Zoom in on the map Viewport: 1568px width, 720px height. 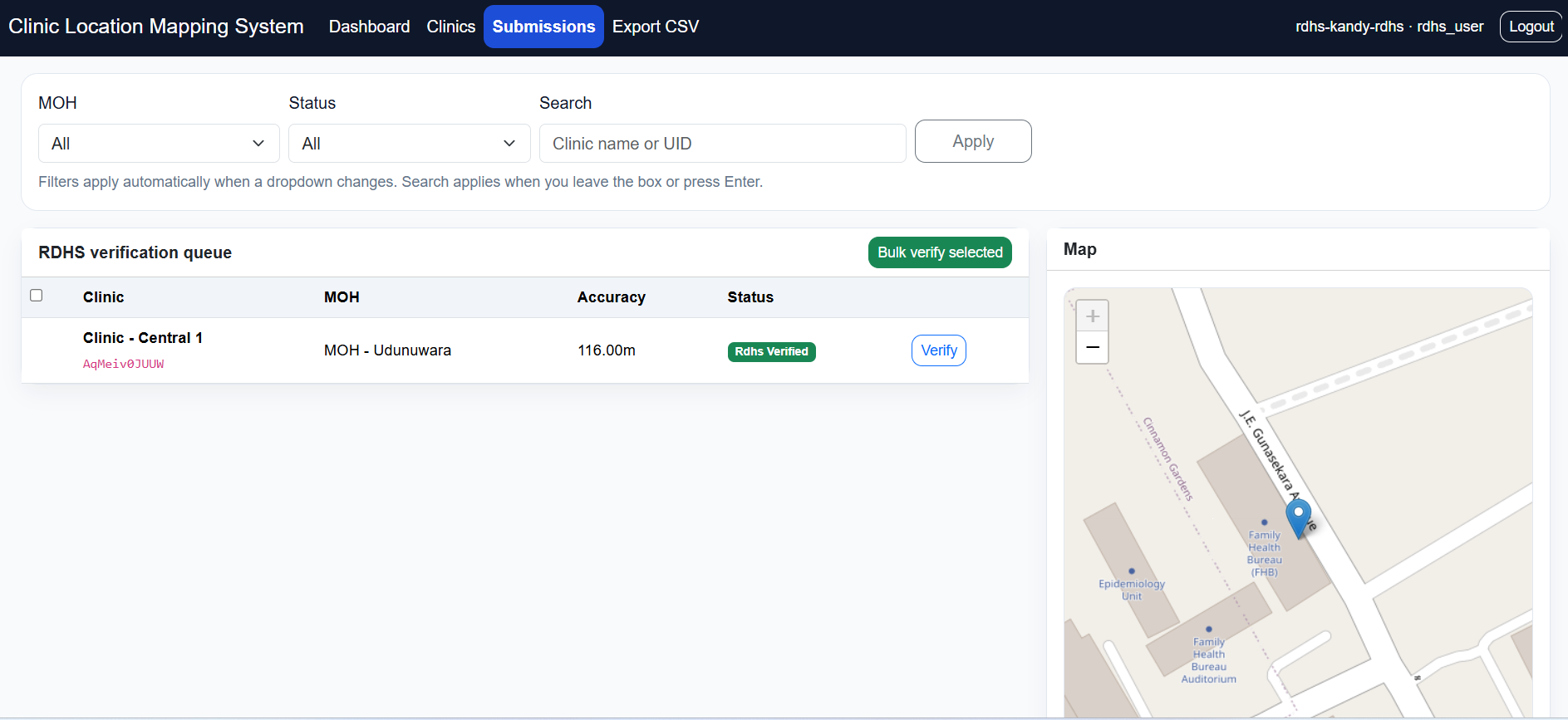coord(1093,316)
